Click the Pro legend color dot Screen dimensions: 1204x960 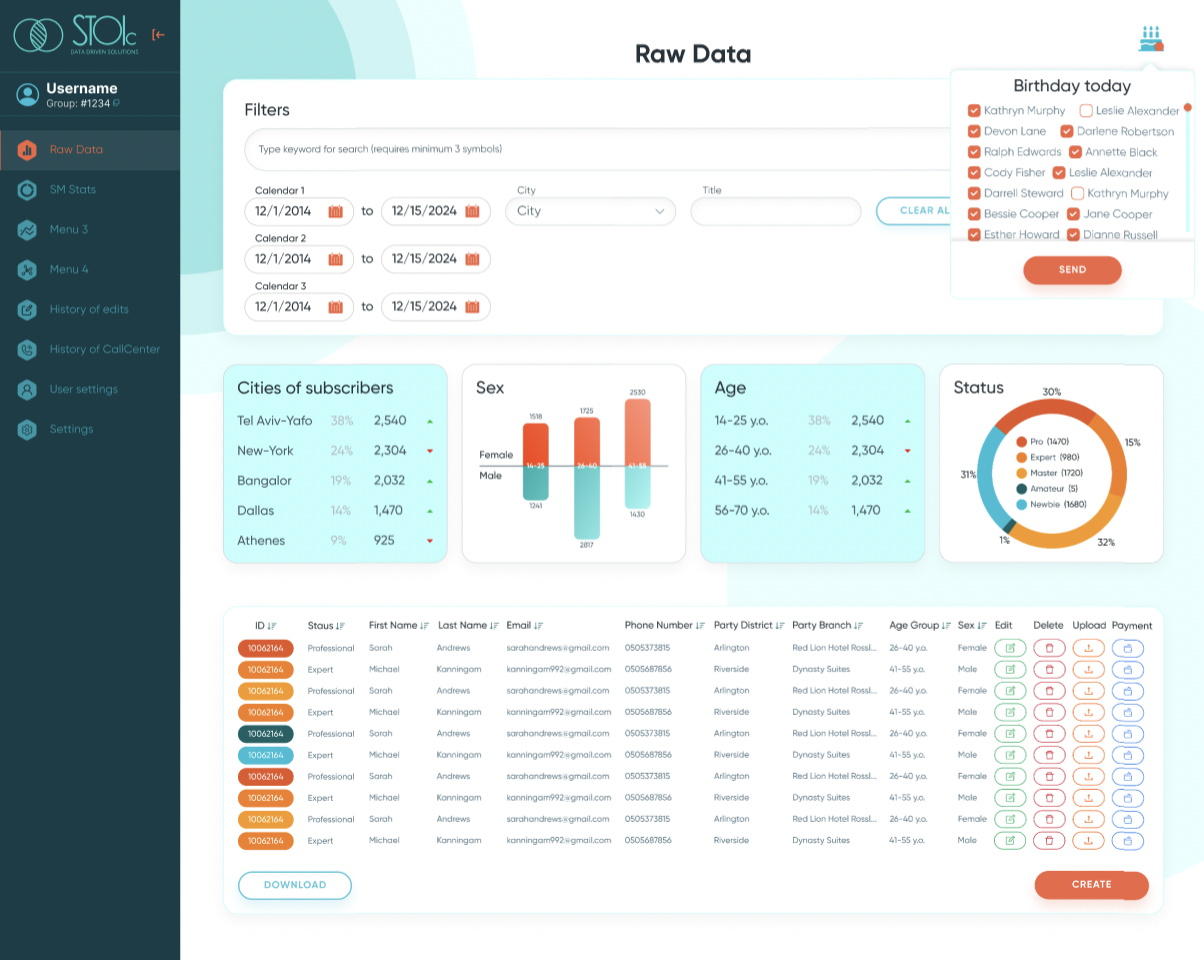(x=1021, y=441)
